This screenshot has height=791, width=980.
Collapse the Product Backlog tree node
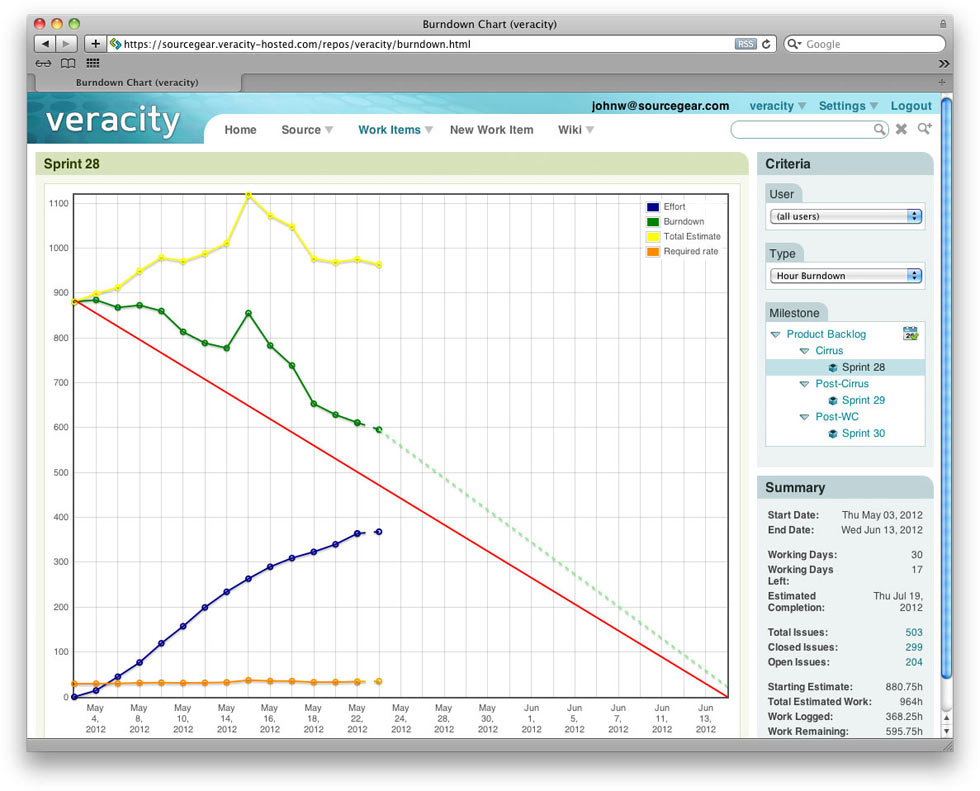(776, 335)
